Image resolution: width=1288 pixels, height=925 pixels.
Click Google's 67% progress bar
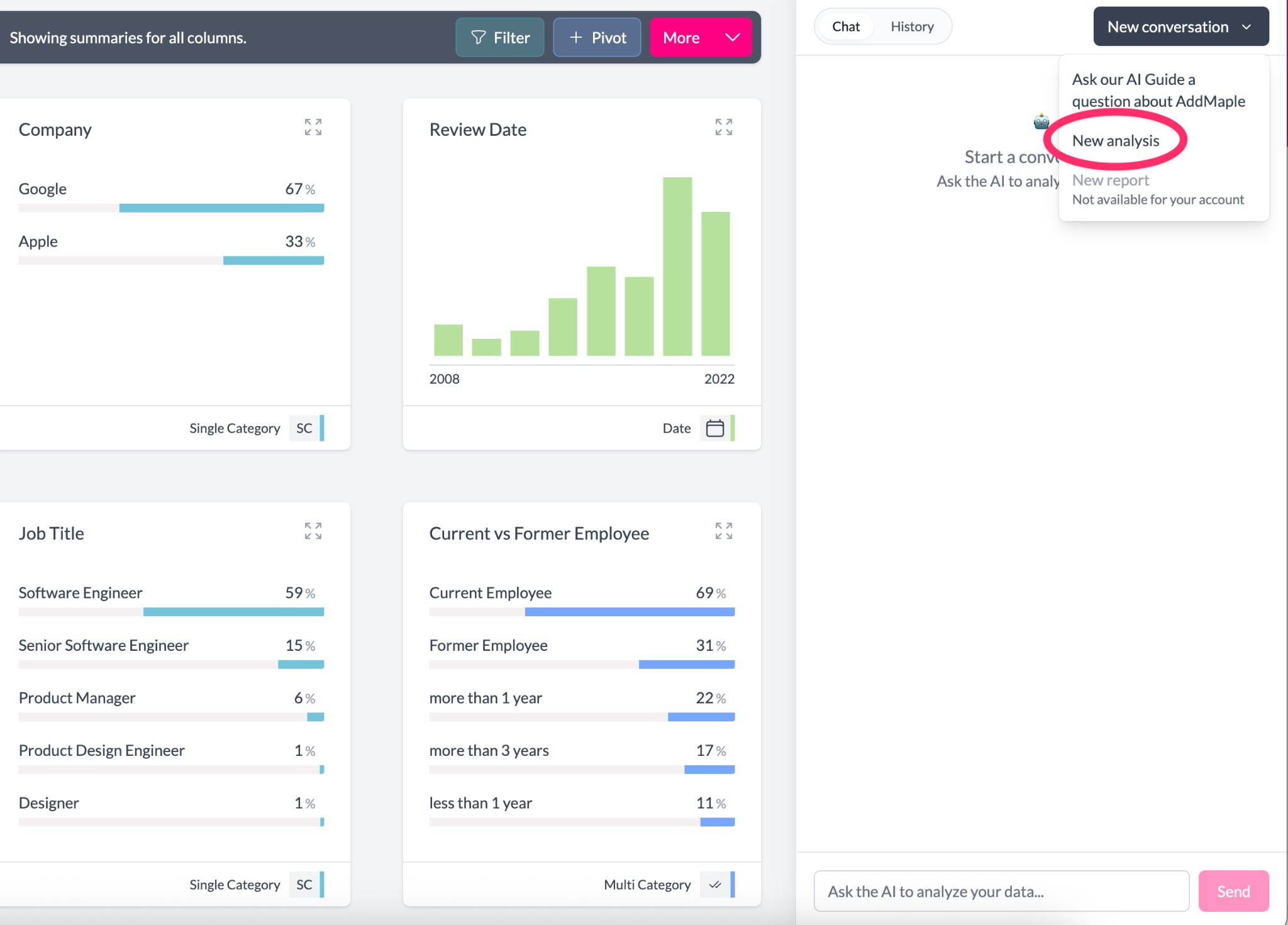click(221, 208)
